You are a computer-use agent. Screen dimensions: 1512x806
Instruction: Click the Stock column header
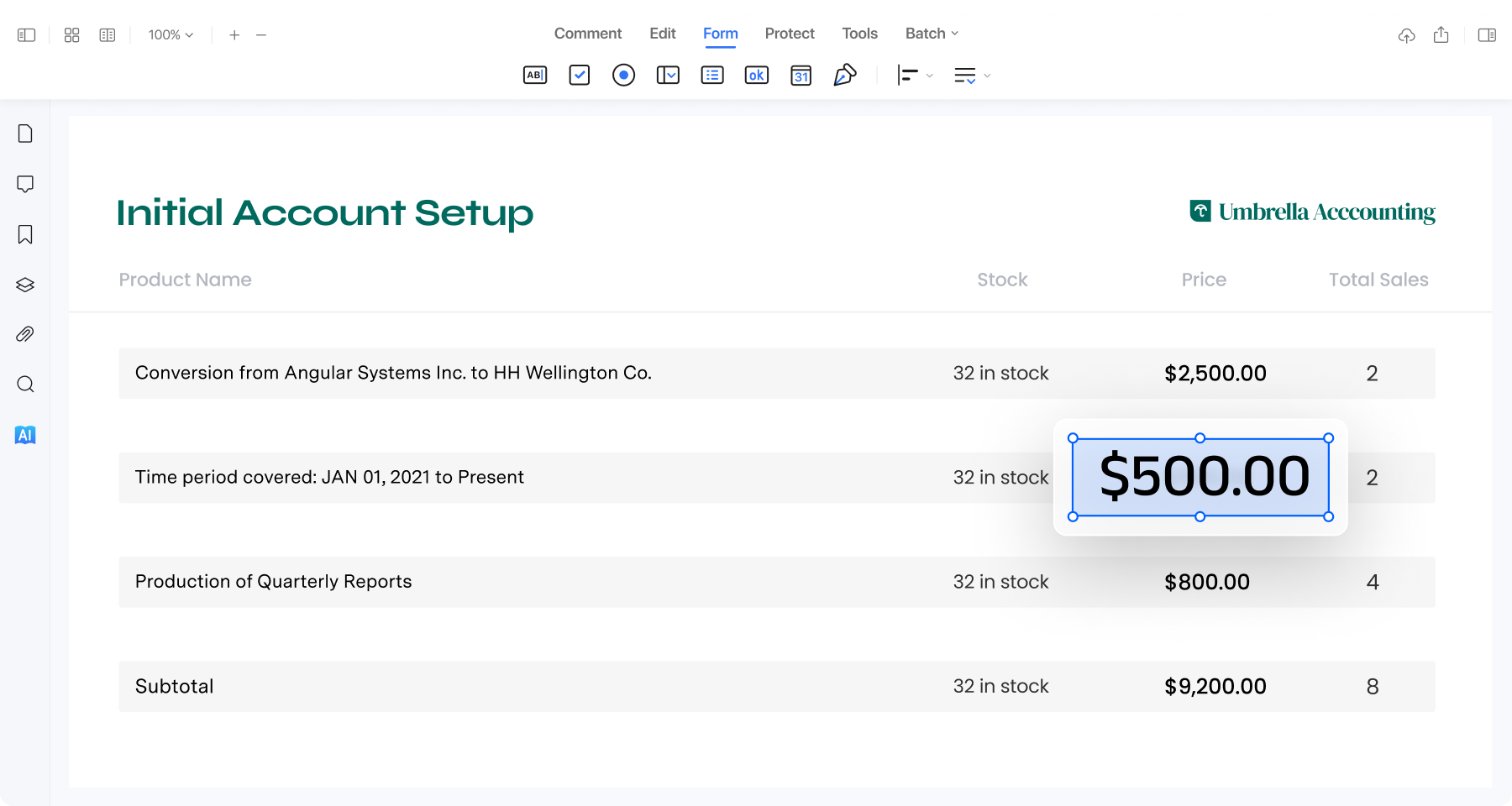pyautogui.click(x=1002, y=280)
